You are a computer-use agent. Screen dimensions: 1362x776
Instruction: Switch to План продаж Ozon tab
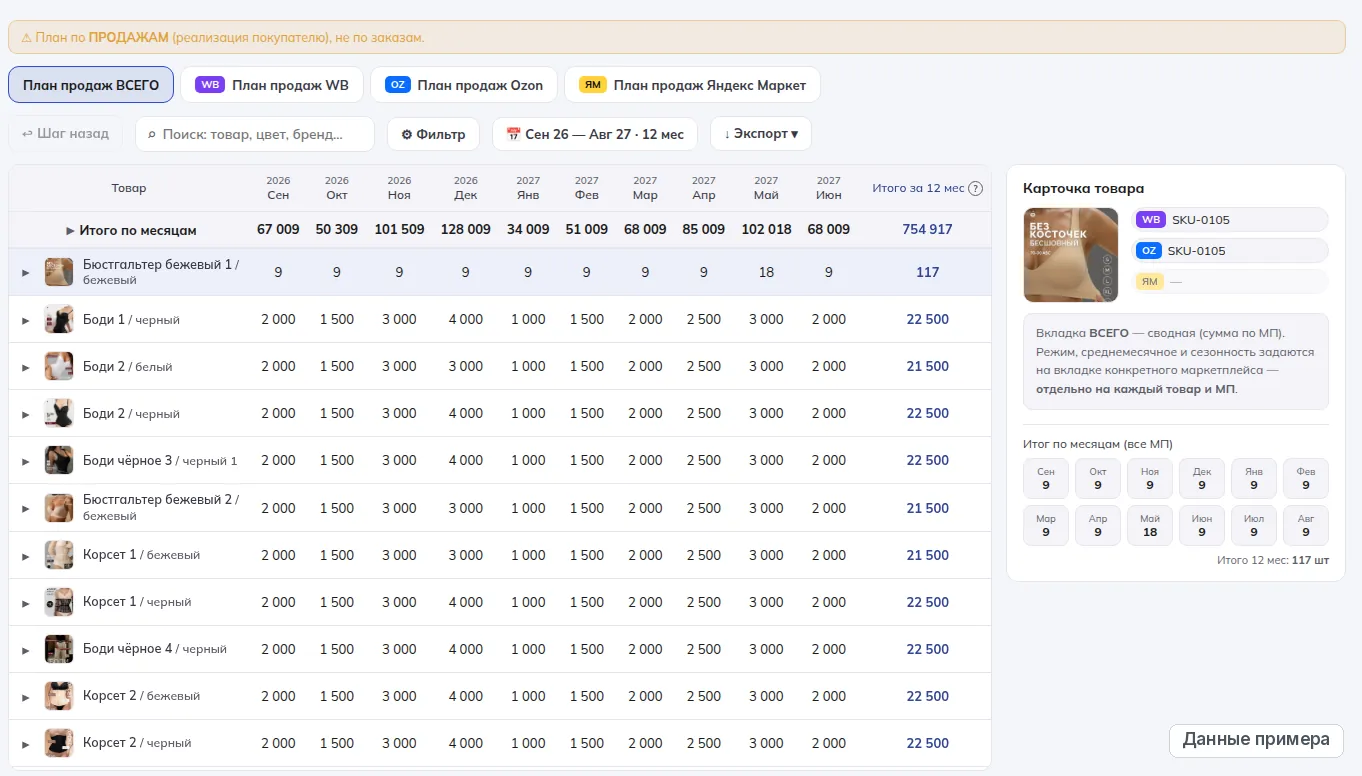click(x=464, y=85)
